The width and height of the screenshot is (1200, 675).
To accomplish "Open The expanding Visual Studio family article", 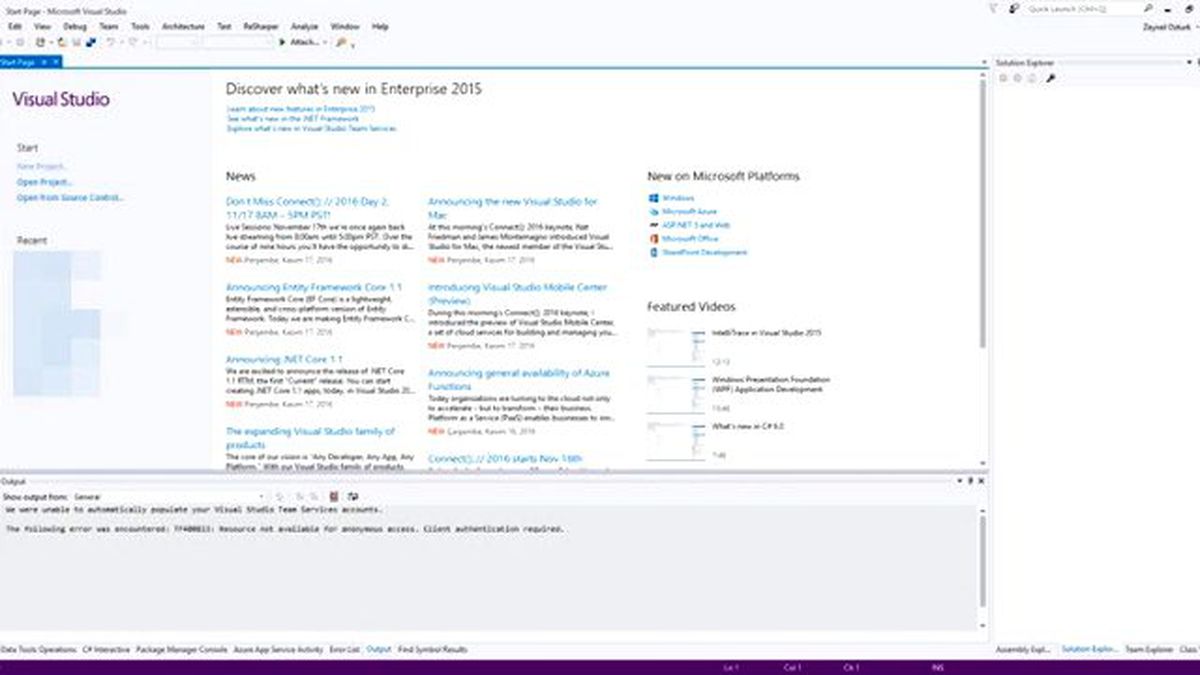I will point(310,438).
